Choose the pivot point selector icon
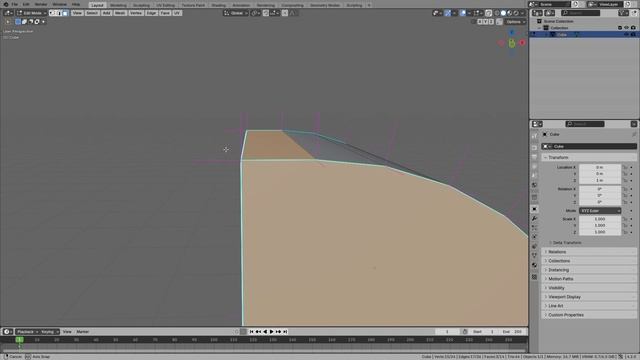Viewport: 640px width, 360px height. (256, 13)
